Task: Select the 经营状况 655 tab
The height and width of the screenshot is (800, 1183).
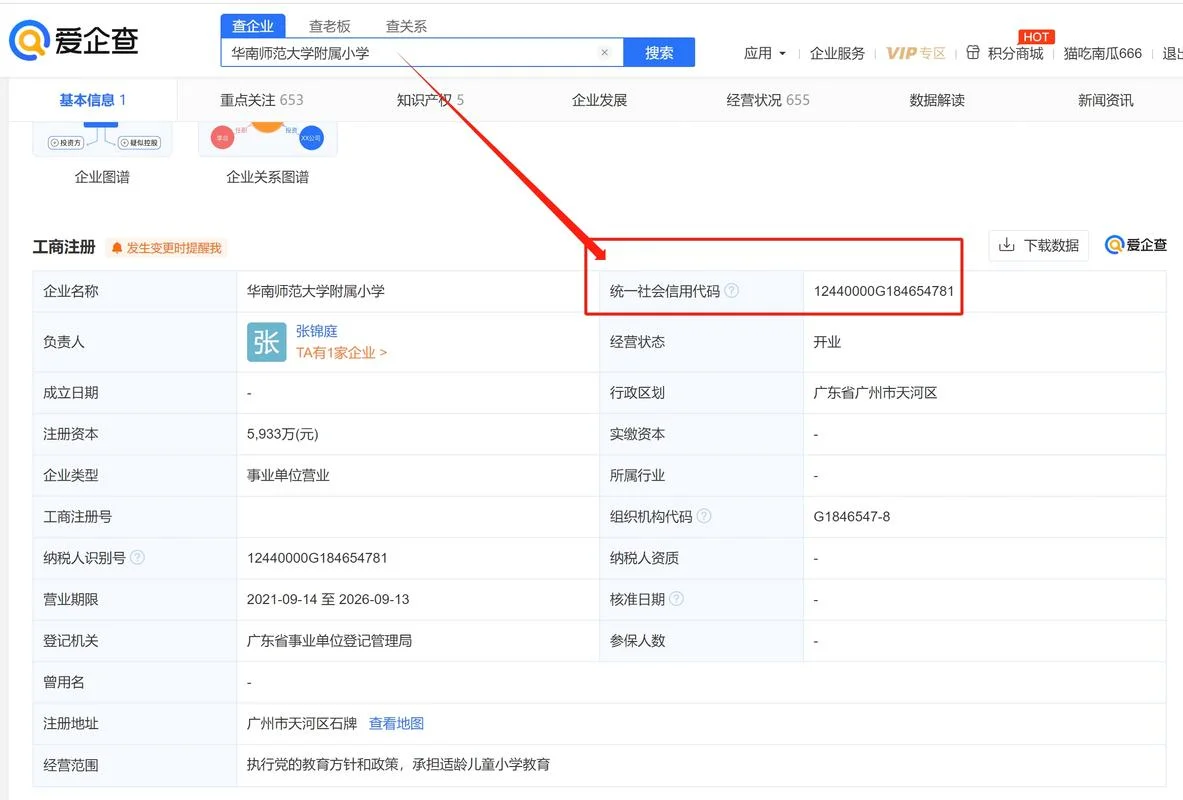Action: point(768,100)
